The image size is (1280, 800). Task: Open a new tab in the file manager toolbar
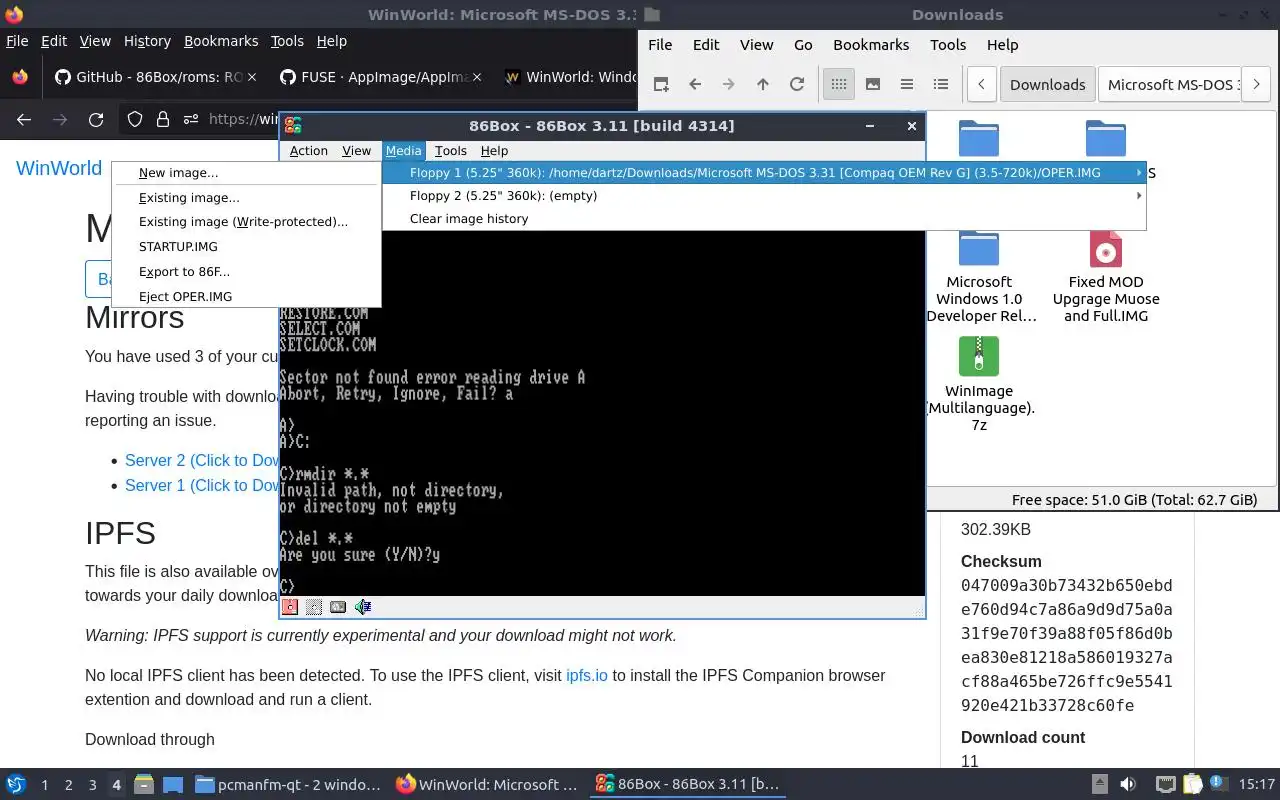tap(660, 84)
